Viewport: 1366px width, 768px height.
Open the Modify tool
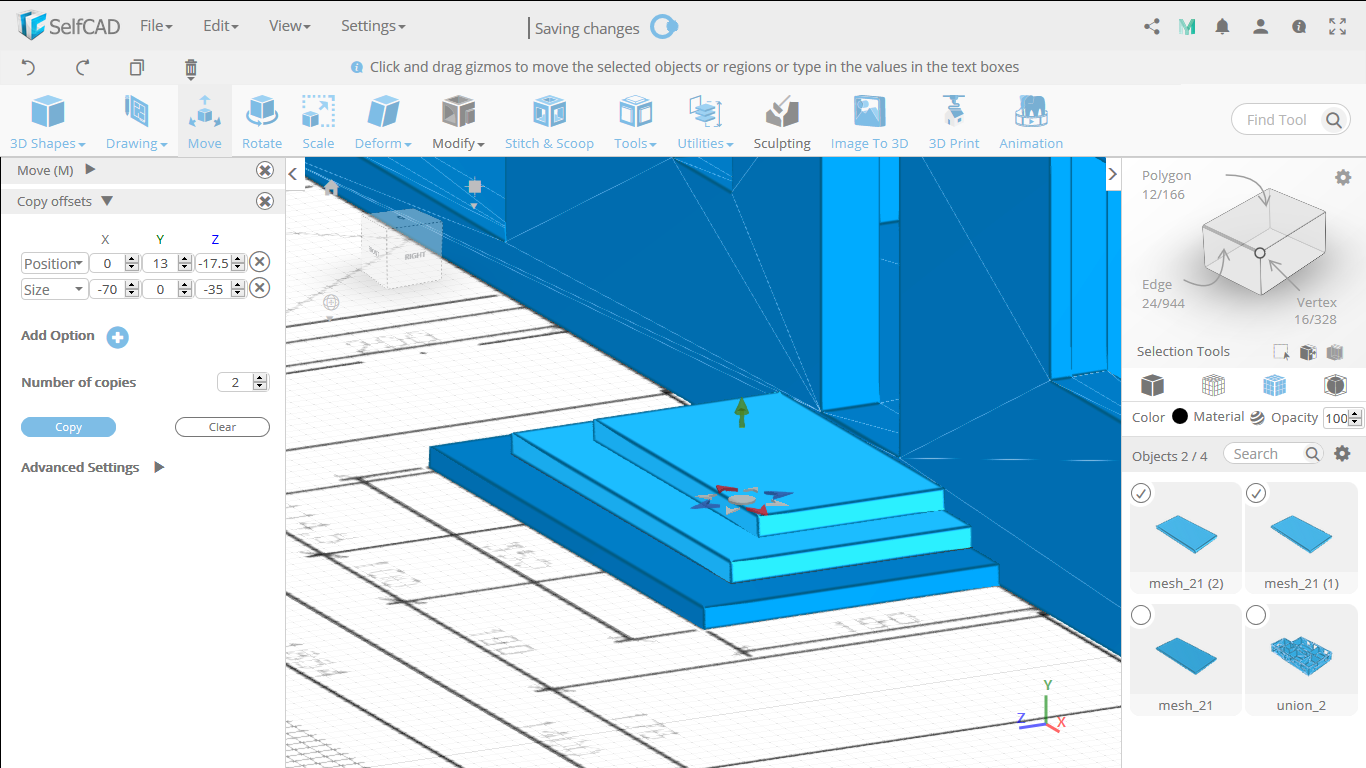458,122
